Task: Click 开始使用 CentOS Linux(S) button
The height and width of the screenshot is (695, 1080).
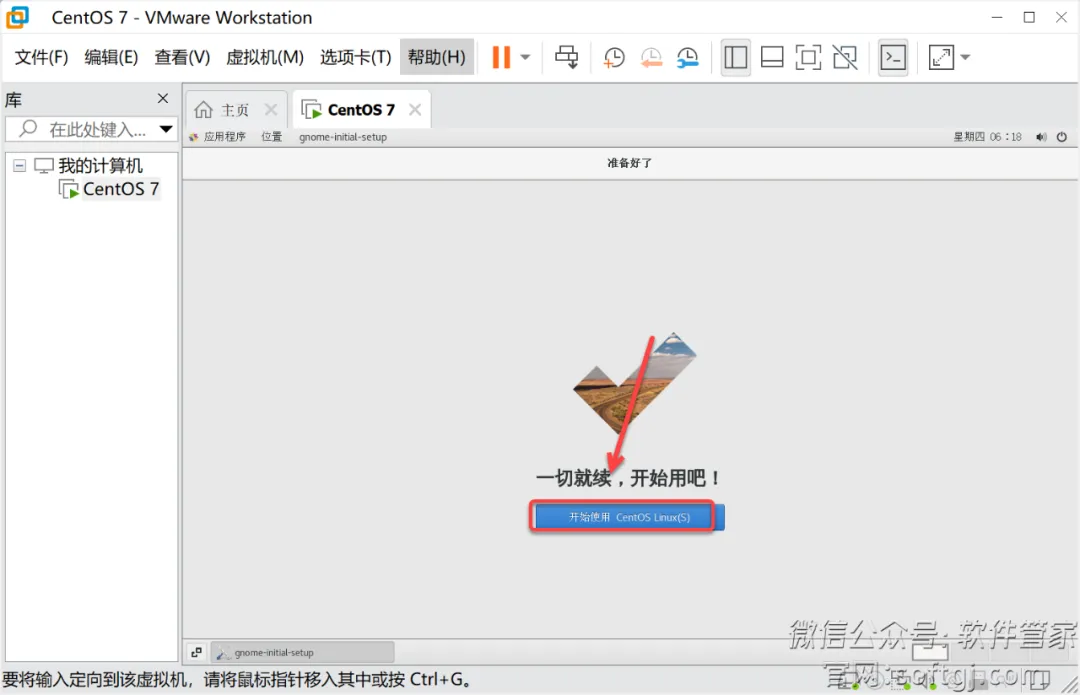Action: click(629, 517)
